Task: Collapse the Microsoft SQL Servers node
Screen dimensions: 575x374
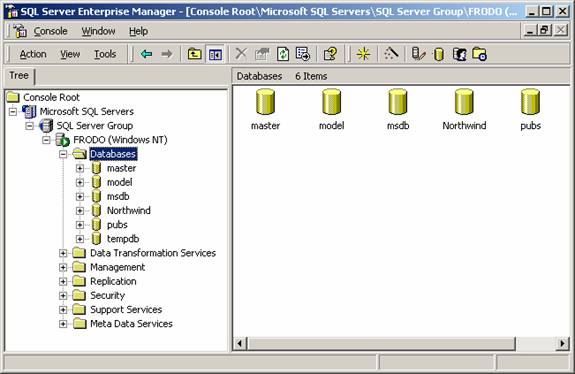Action: (x=13, y=111)
